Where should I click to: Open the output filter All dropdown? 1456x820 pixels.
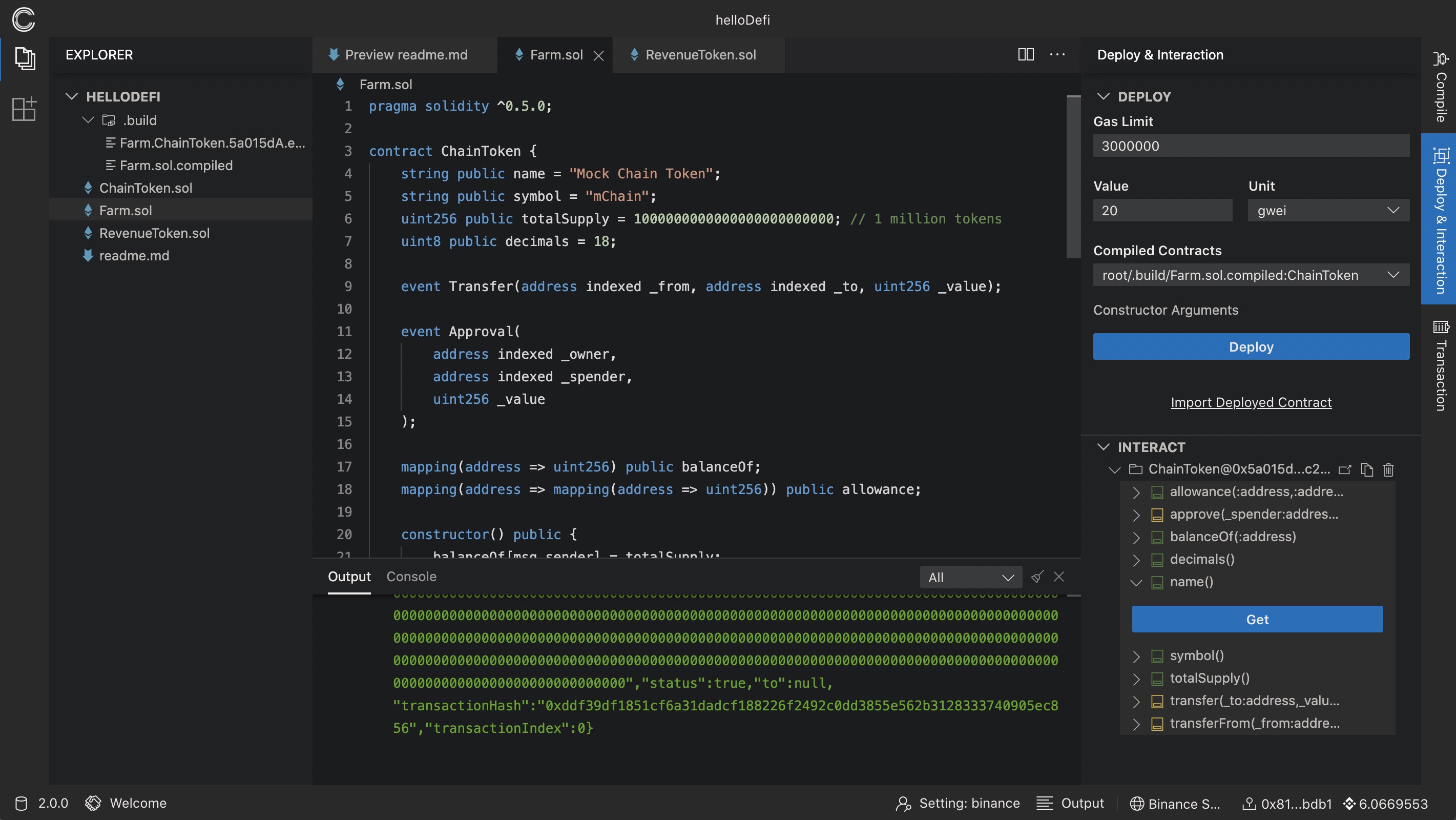pos(970,578)
